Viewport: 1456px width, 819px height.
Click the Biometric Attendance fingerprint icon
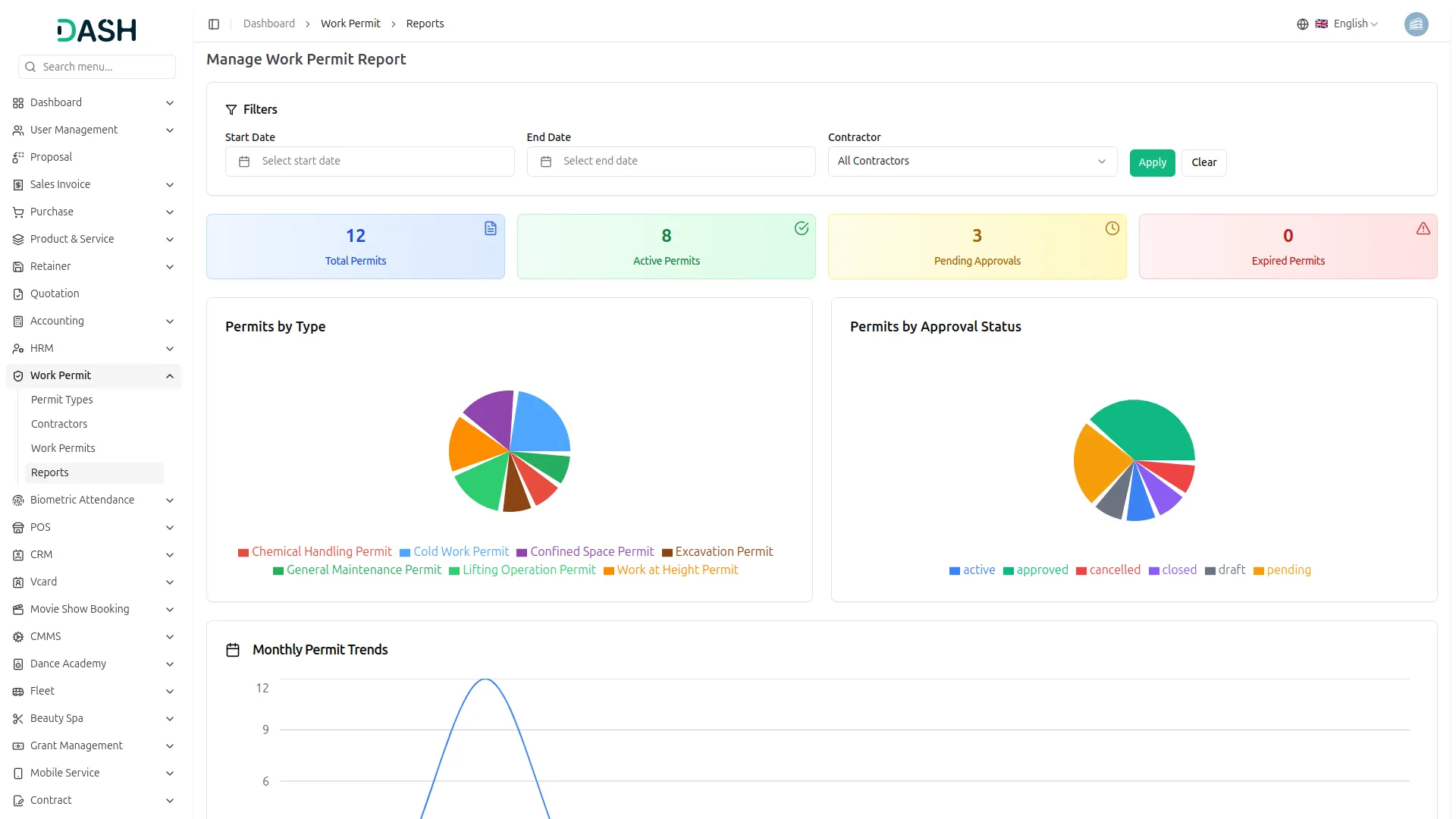(x=18, y=500)
